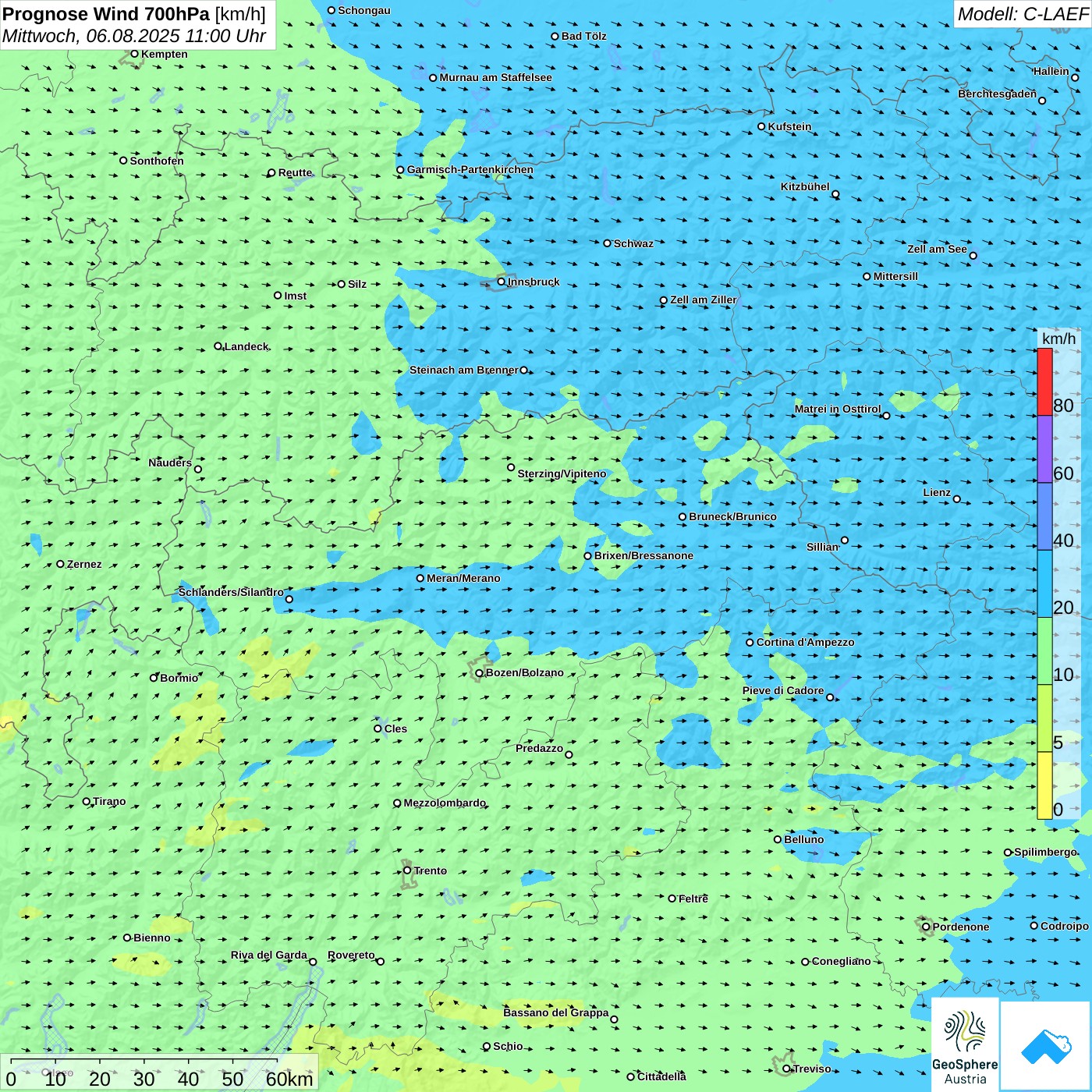Click the Trento city marker
The width and height of the screenshot is (1092, 1092).
point(407,870)
